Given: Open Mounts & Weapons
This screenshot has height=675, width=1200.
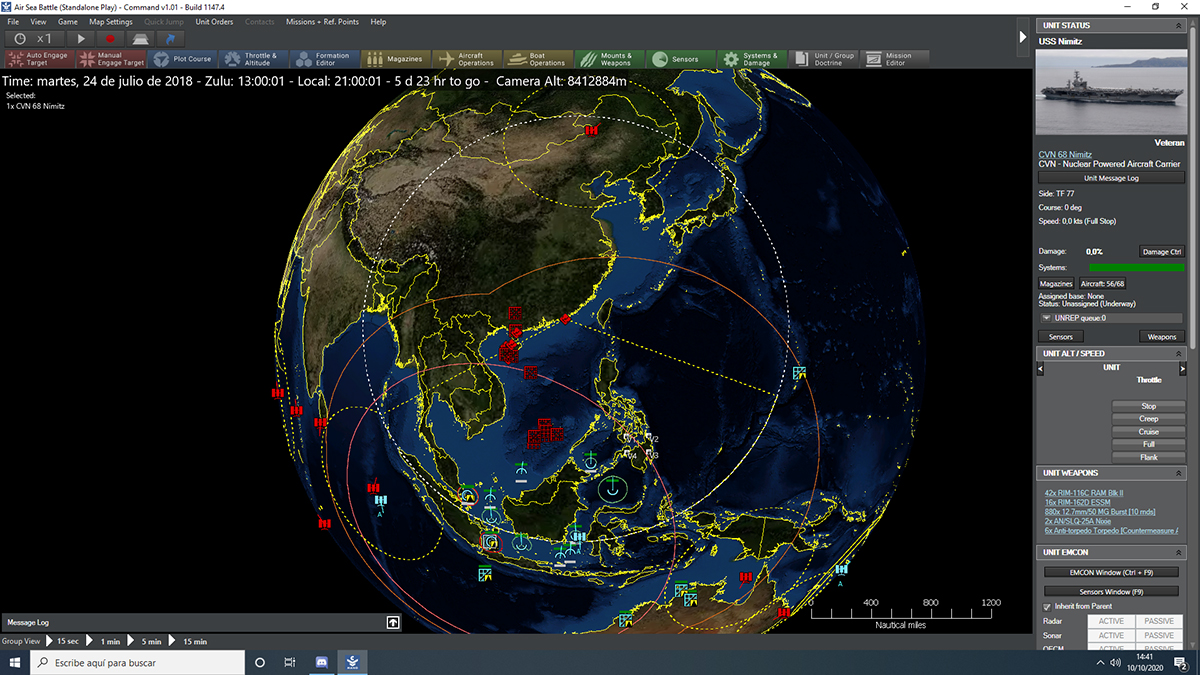Looking at the screenshot, I should 609,59.
